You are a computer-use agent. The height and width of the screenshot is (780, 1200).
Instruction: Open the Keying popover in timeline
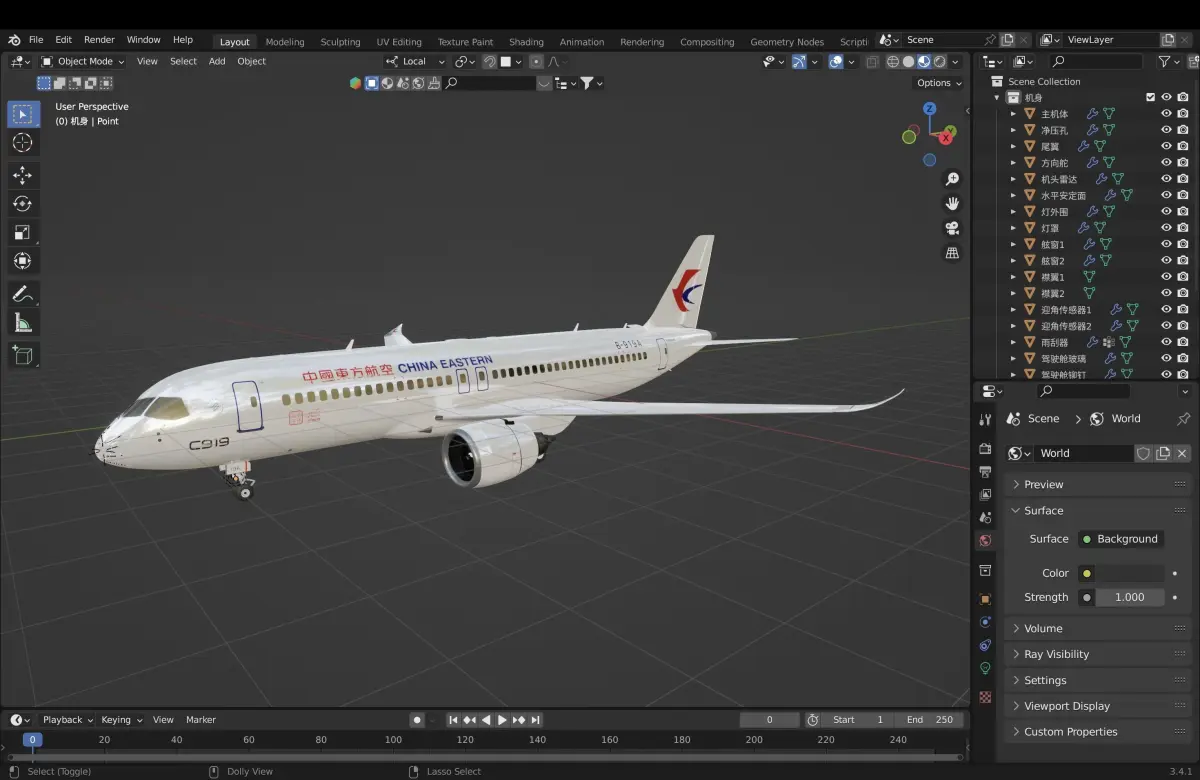[121, 720]
